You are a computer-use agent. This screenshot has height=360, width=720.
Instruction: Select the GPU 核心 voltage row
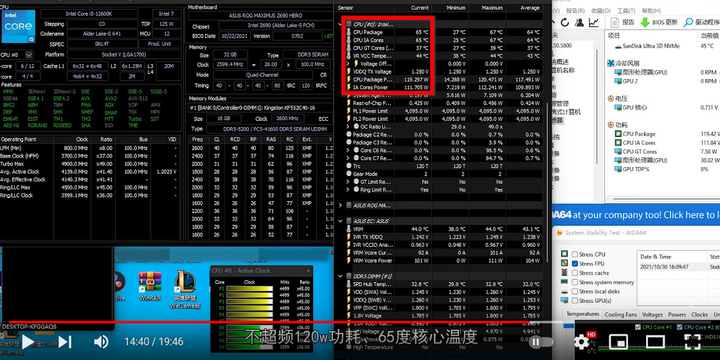click(663, 107)
